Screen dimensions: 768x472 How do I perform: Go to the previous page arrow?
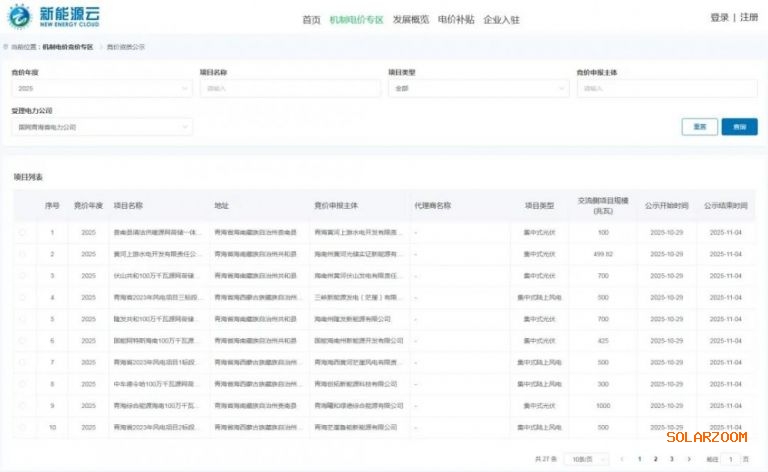click(x=622, y=459)
